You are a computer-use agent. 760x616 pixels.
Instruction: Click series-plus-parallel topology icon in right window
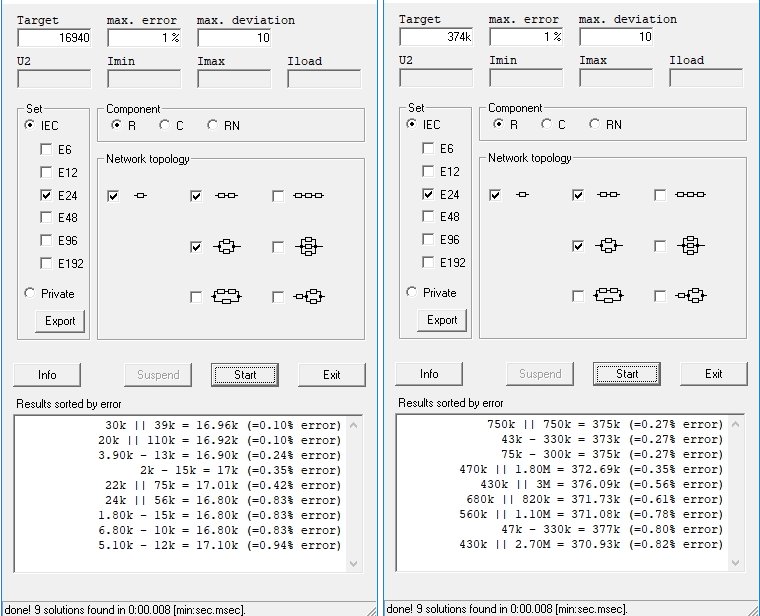tap(691, 295)
